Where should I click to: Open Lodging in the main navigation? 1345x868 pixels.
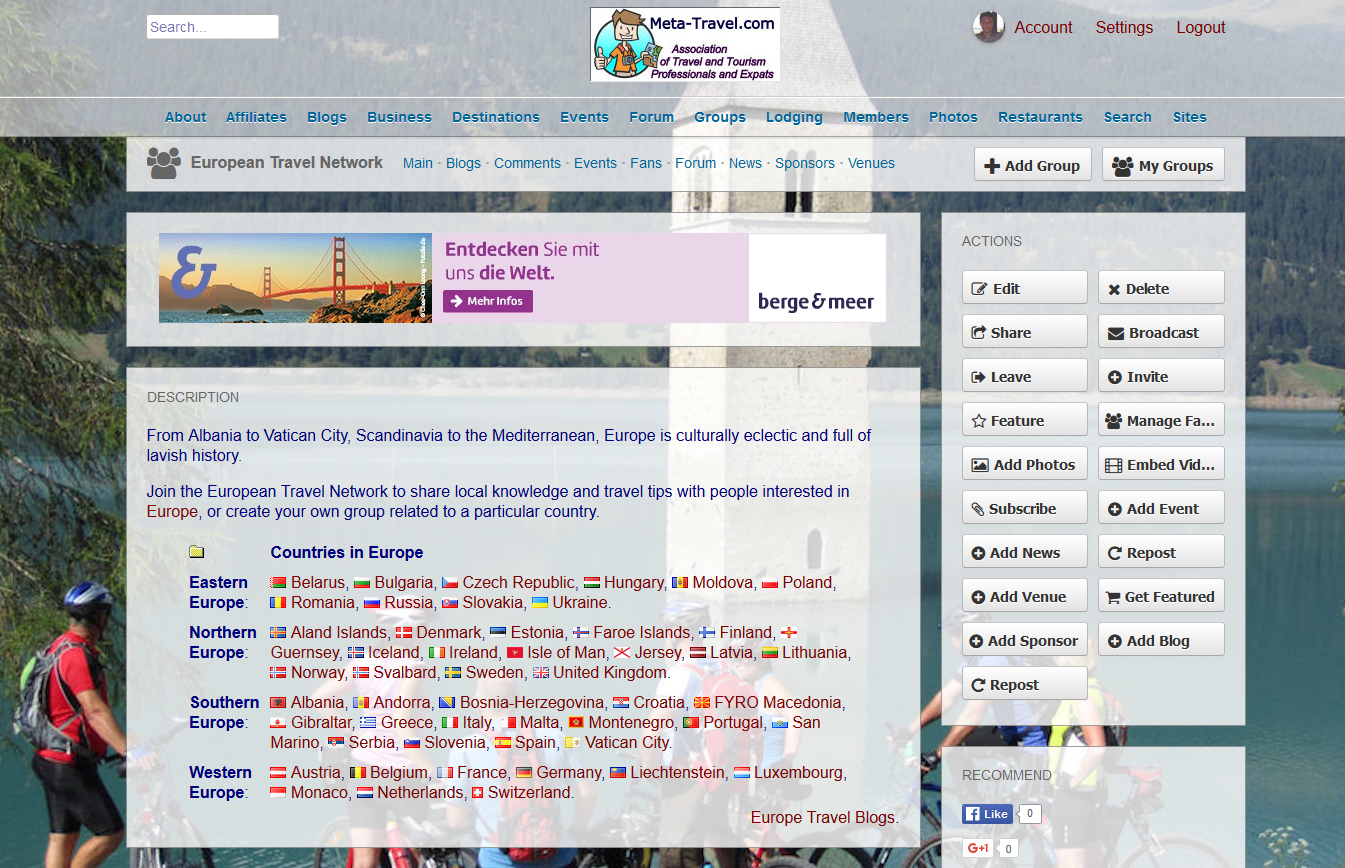pyautogui.click(x=794, y=117)
